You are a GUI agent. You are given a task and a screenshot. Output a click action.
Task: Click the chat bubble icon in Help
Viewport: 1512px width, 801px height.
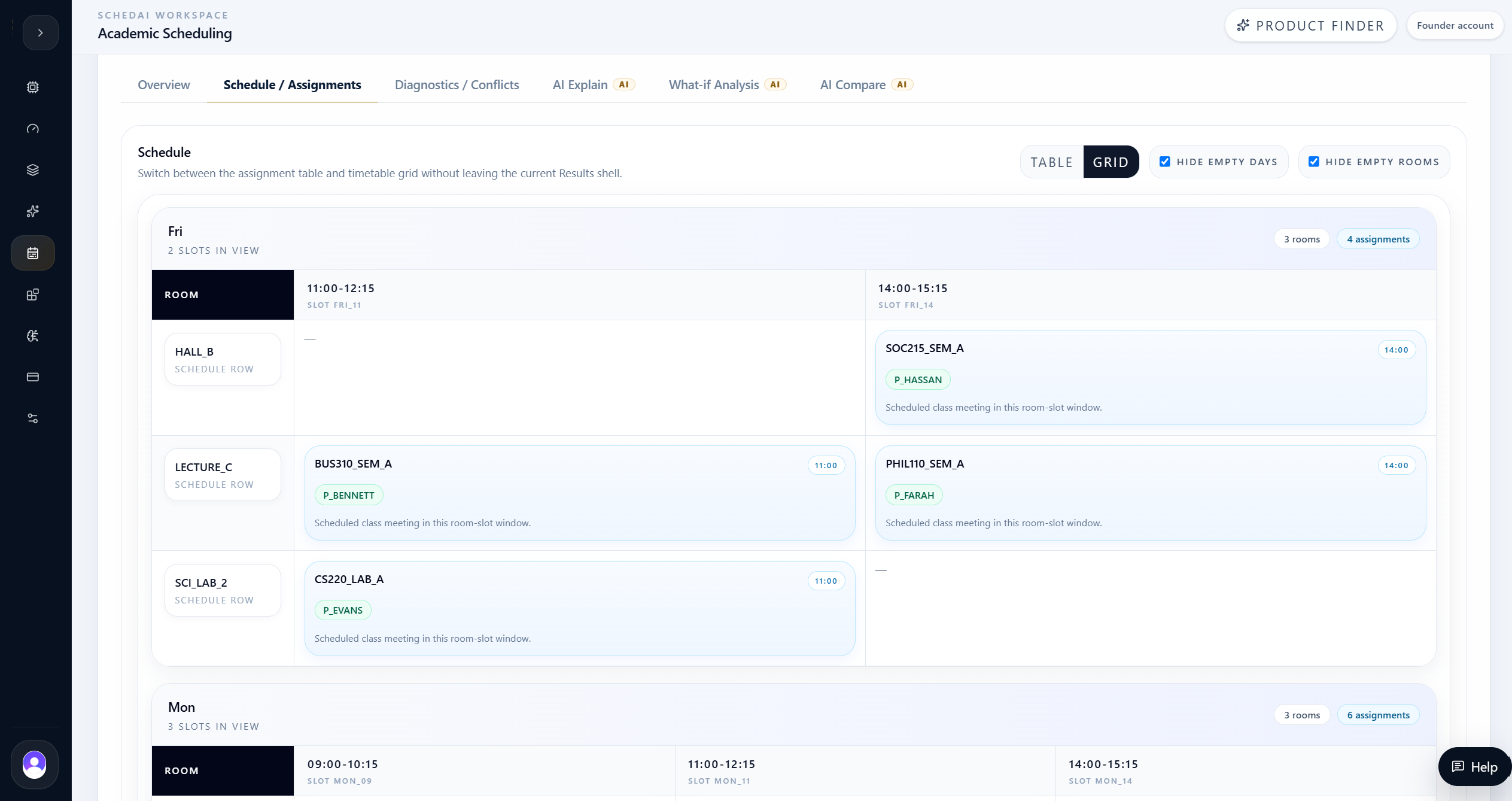pyautogui.click(x=1458, y=767)
